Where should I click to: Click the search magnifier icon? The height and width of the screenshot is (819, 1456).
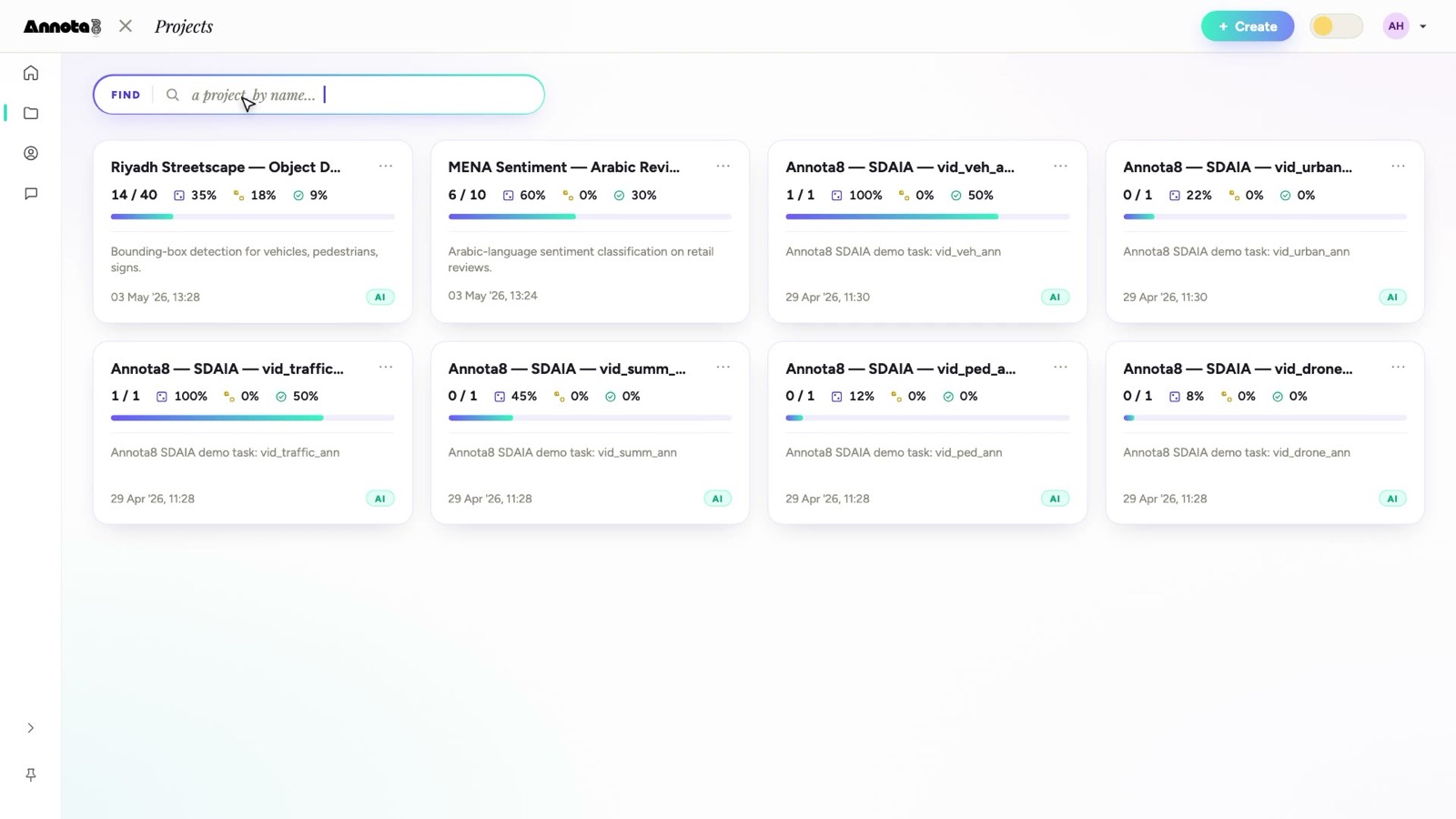pyautogui.click(x=173, y=95)
